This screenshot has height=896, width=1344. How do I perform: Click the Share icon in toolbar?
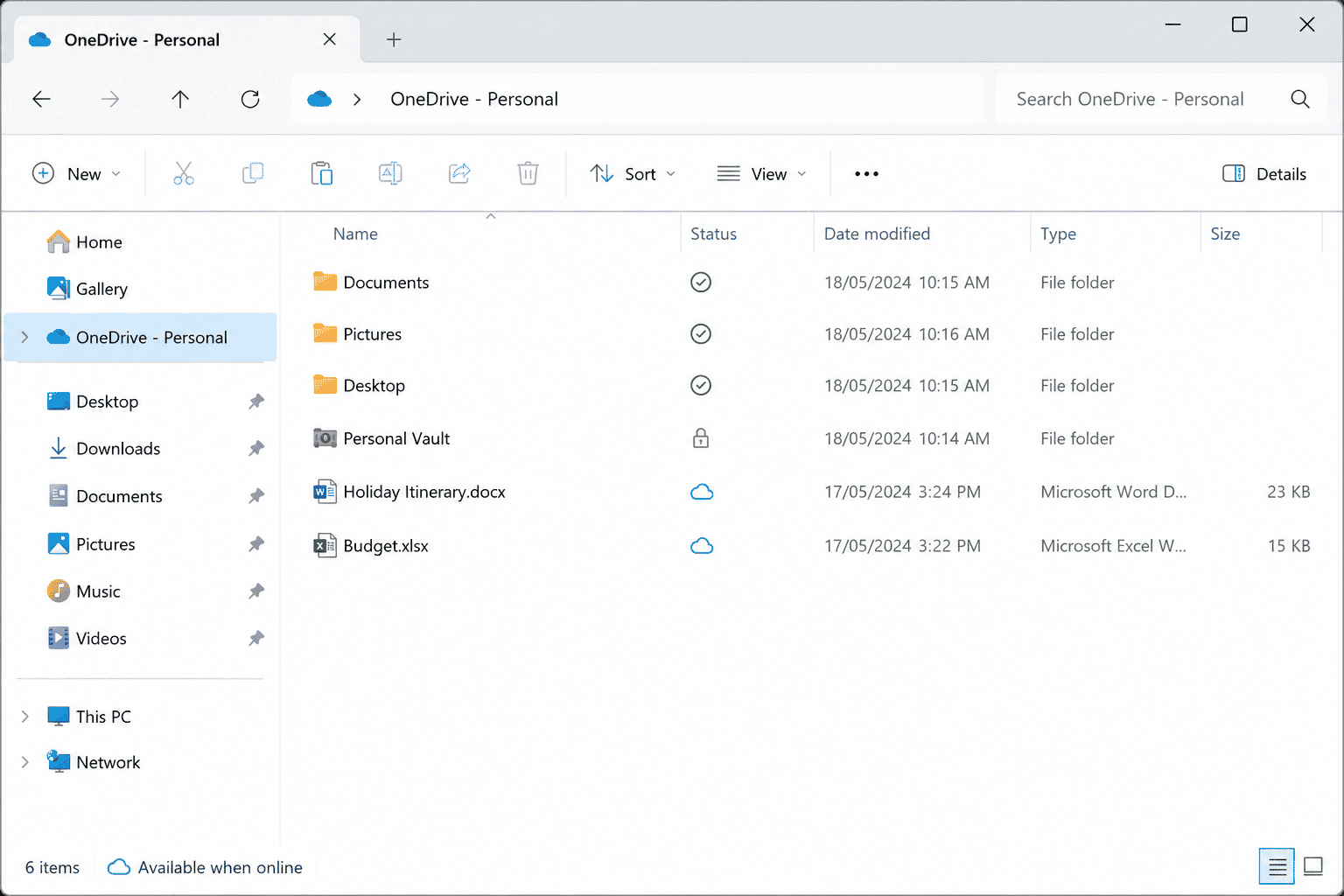point(459,173)
